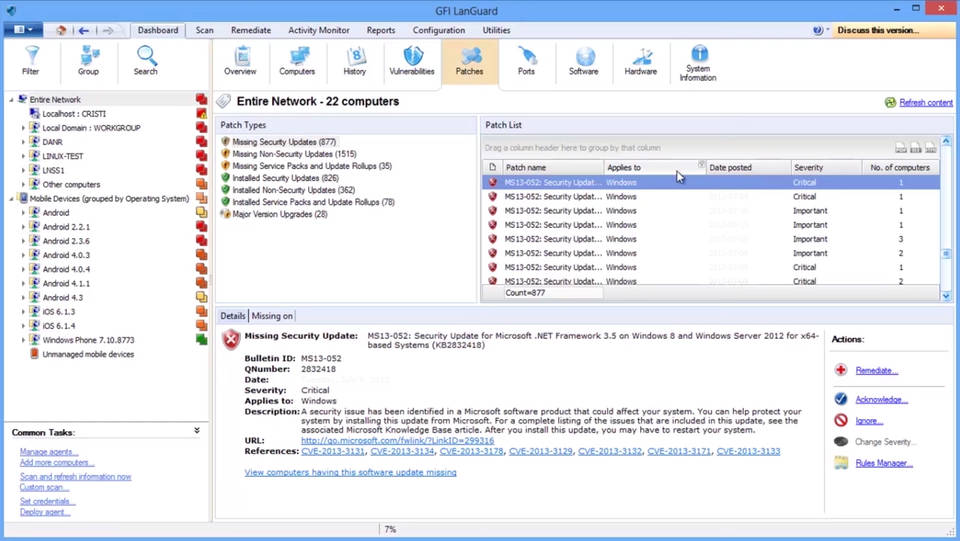Open the Remediate menu tab
The height and width of the screenshot is (541, 960).
coord(250,30)
